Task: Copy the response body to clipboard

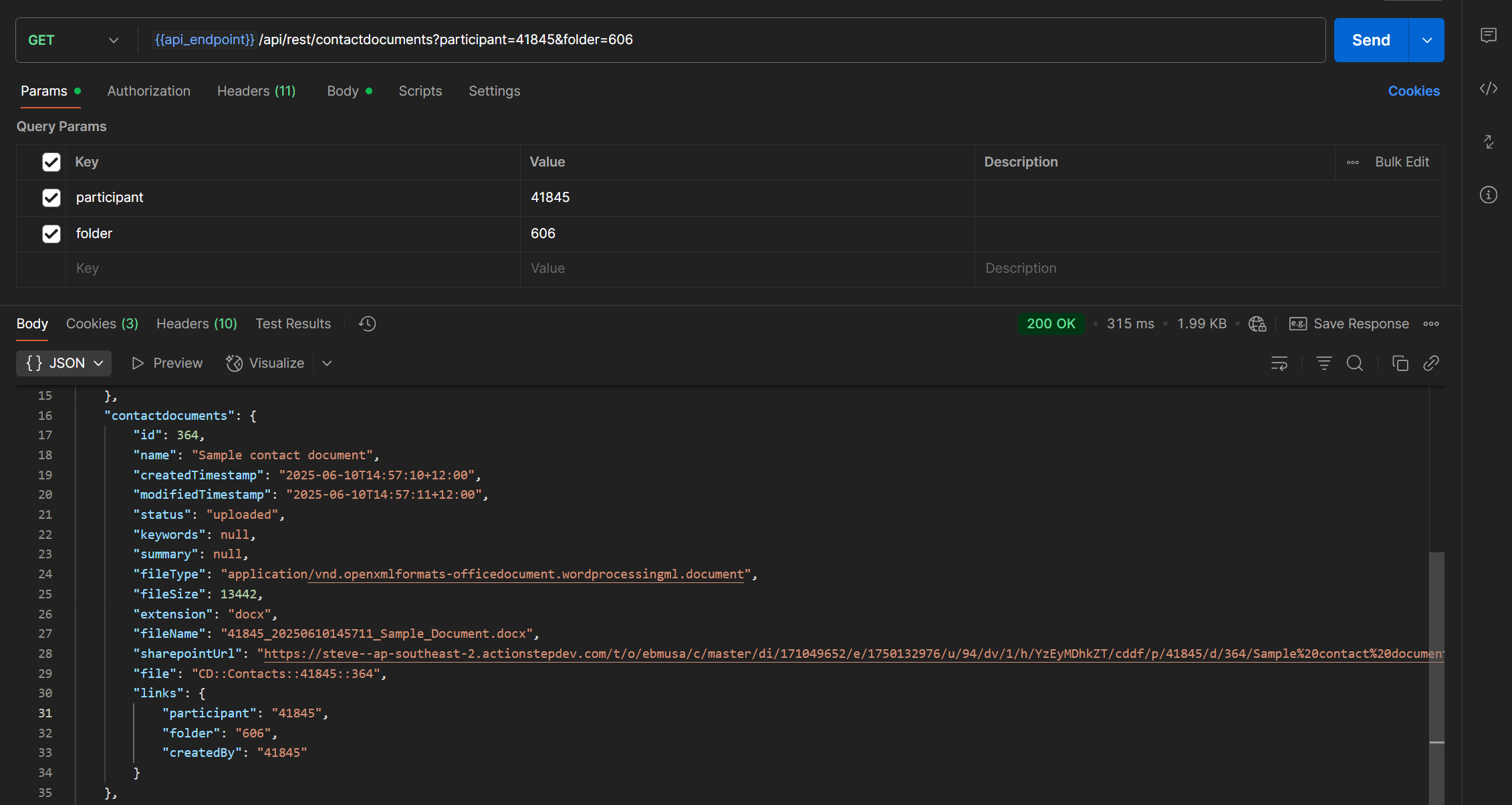Action: pyautogui.click(x=1400, y=363)
